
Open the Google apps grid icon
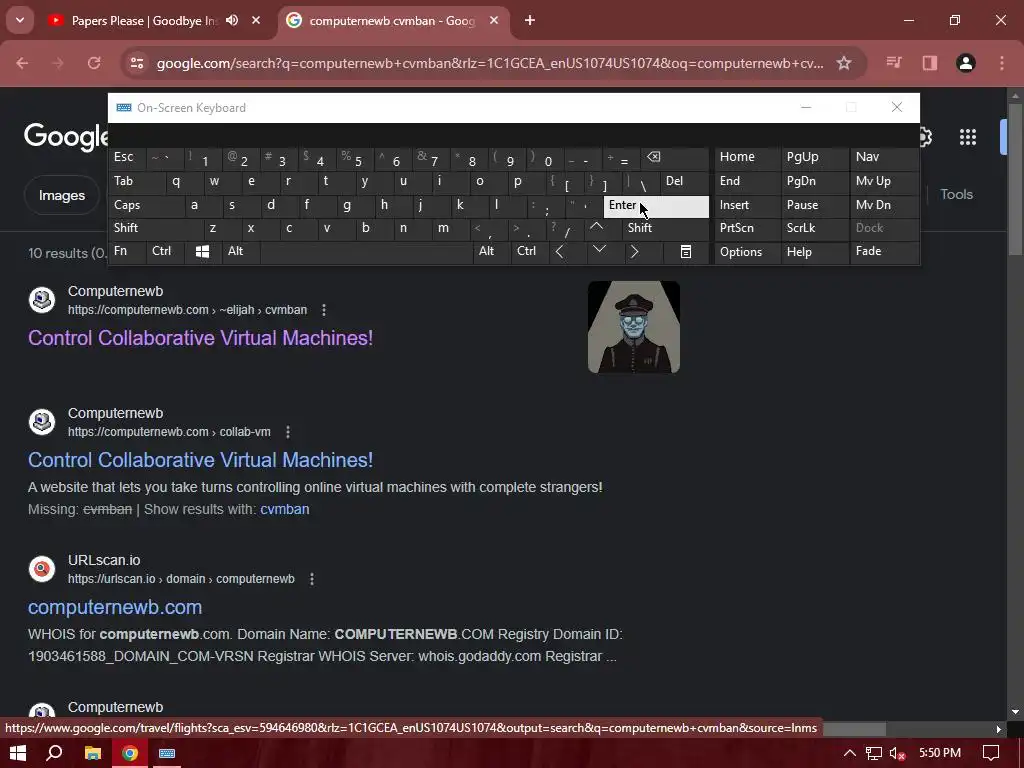968,136
